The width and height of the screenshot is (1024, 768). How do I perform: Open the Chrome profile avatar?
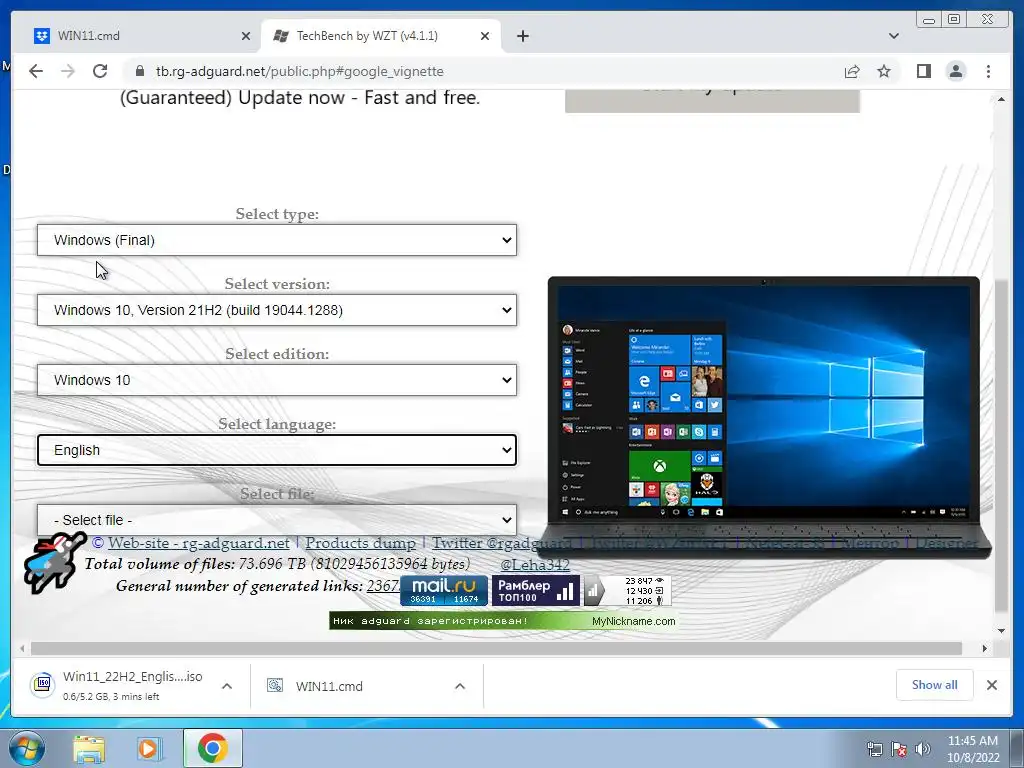point(956,71)
